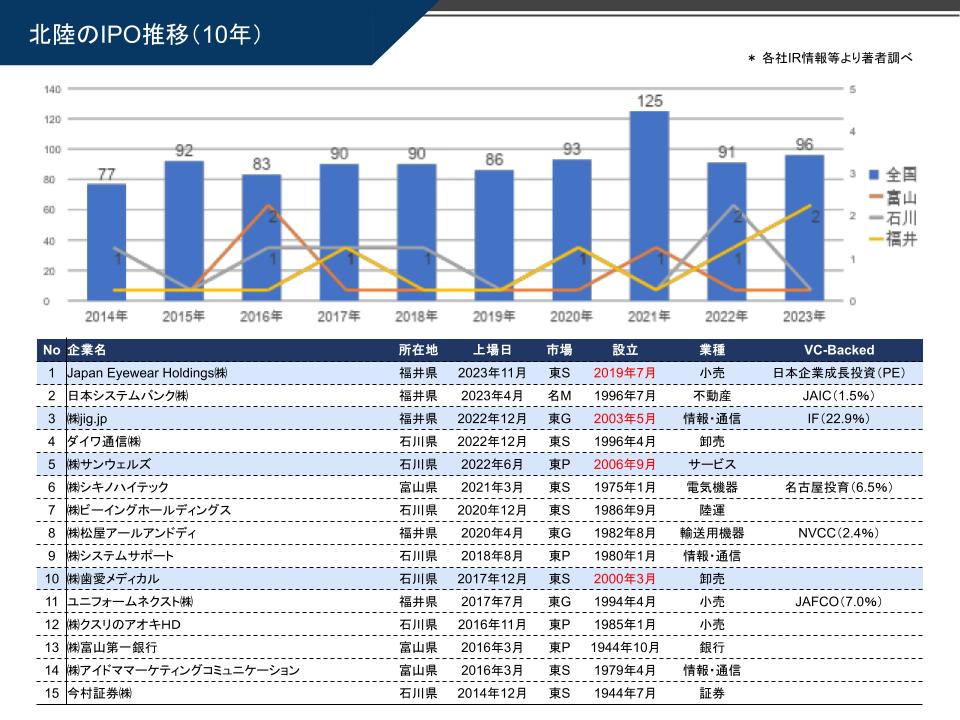Click the red 2000年3月 founding date
Screen dimensions: 960x720
[x=624, y=579]
